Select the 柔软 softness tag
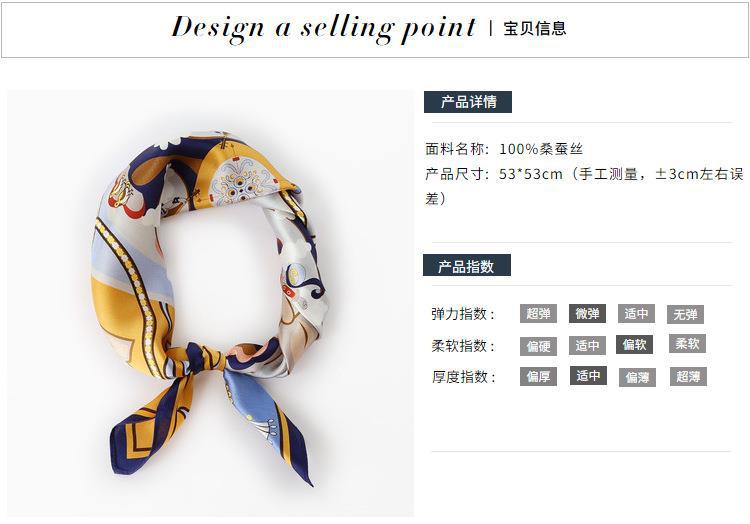750x524 pixels. point(687,343)
